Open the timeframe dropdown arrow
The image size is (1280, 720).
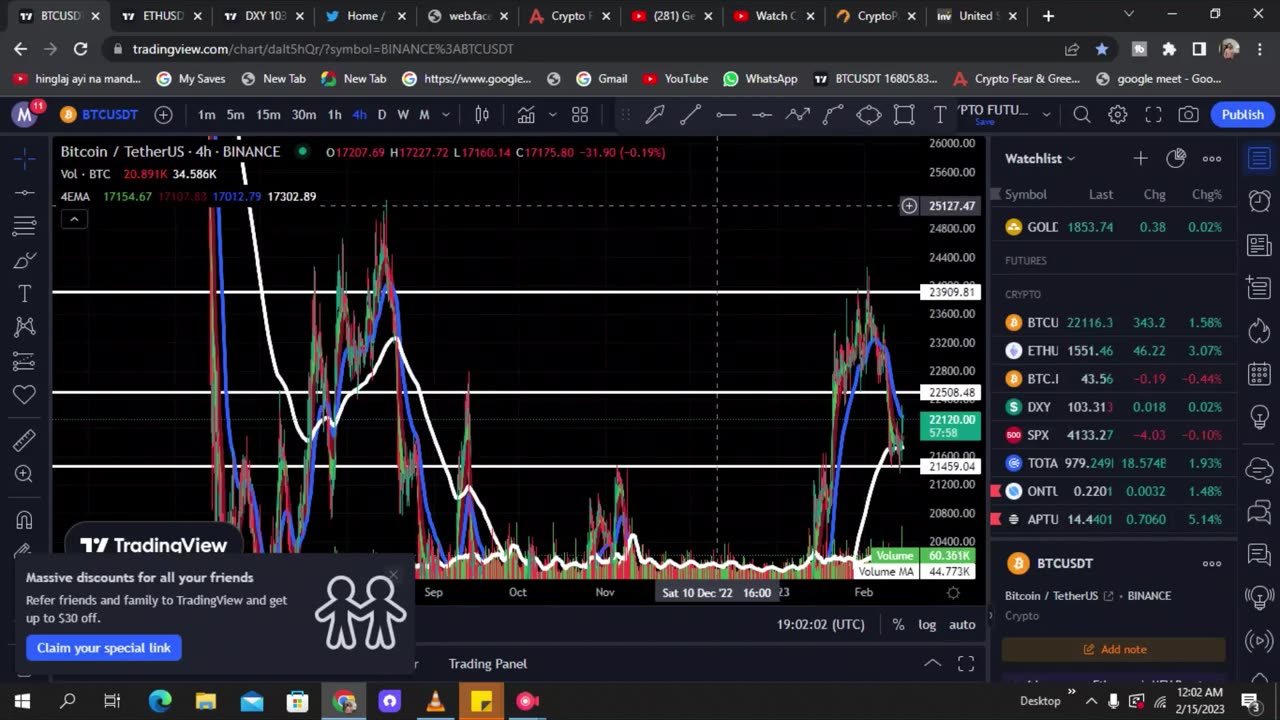pyautogui.click(x=446, y=115)
